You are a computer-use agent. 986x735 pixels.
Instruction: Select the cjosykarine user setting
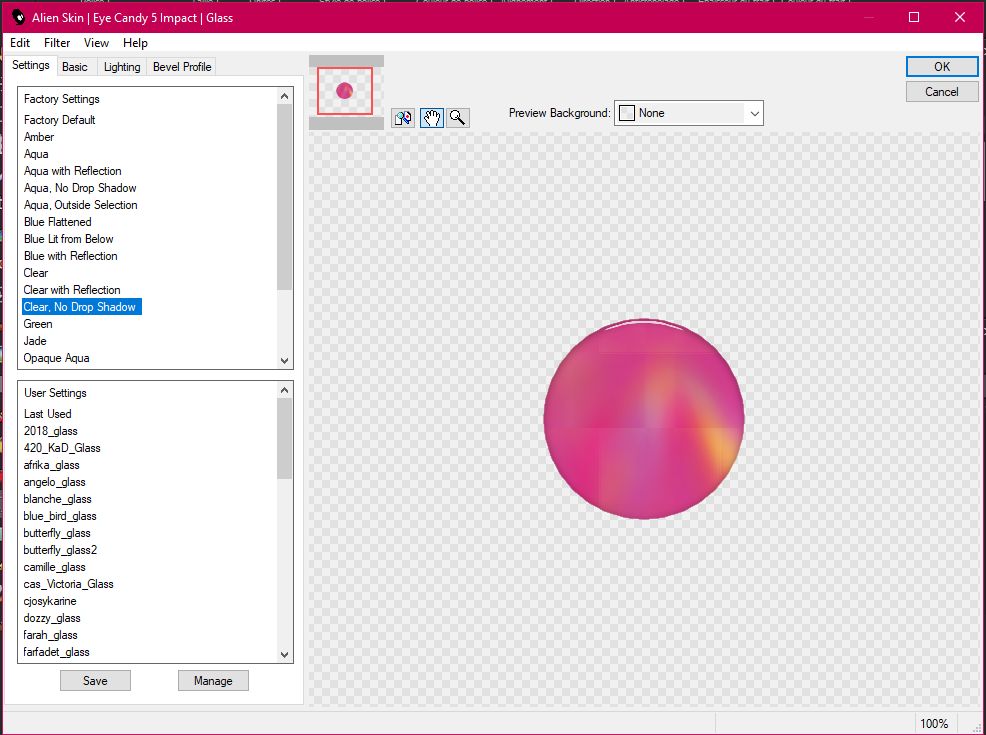(x=50, y=600)
